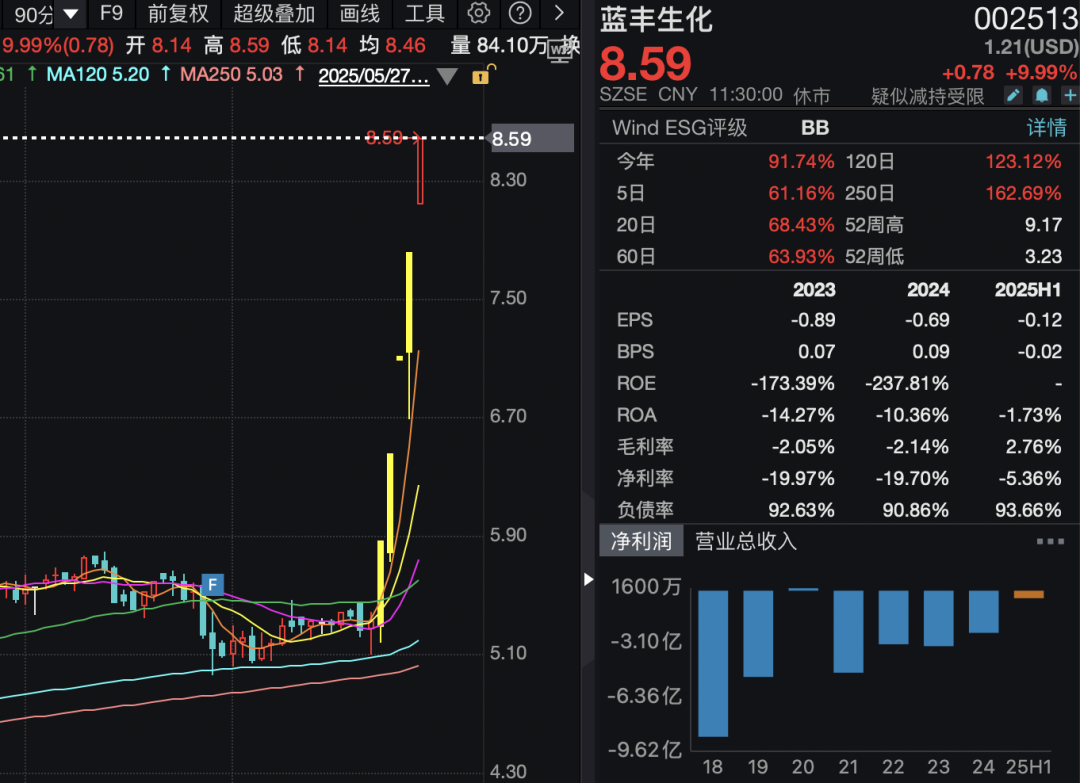This screenshot has width=1080, height=783.
Task: Open more options via the three-dots icon
Action: coord(1050,541)
